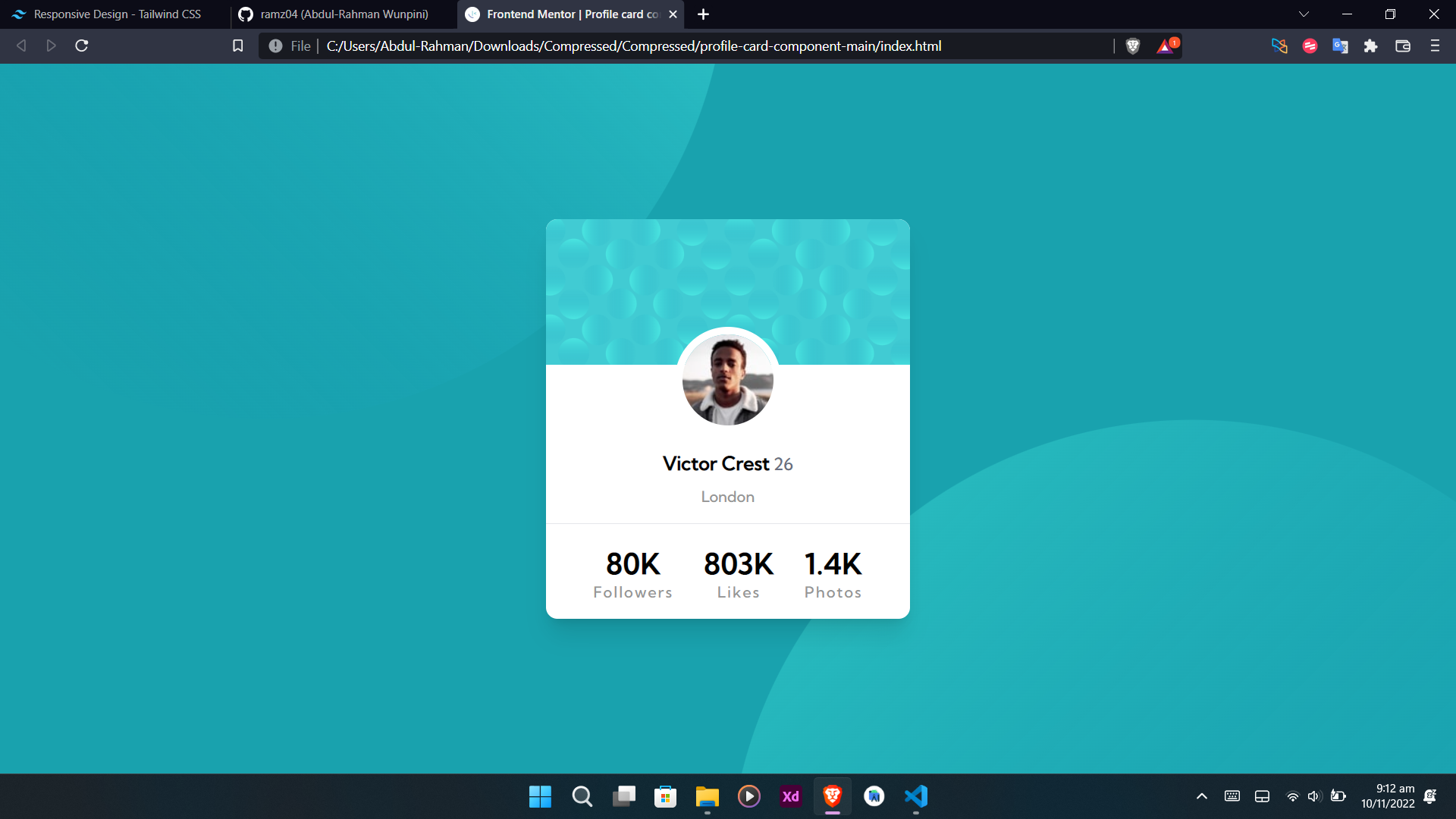Image resolution: width=1456 pixels, height=819 pixels.
Task: Click the Grammarly extension icon
Action: tap(1310, 45)
